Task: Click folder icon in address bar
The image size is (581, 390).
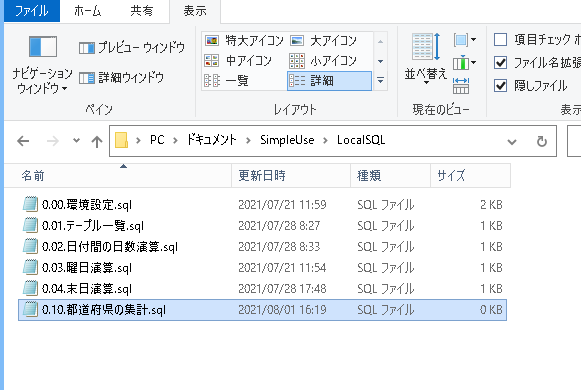Action: coord(122,141)
